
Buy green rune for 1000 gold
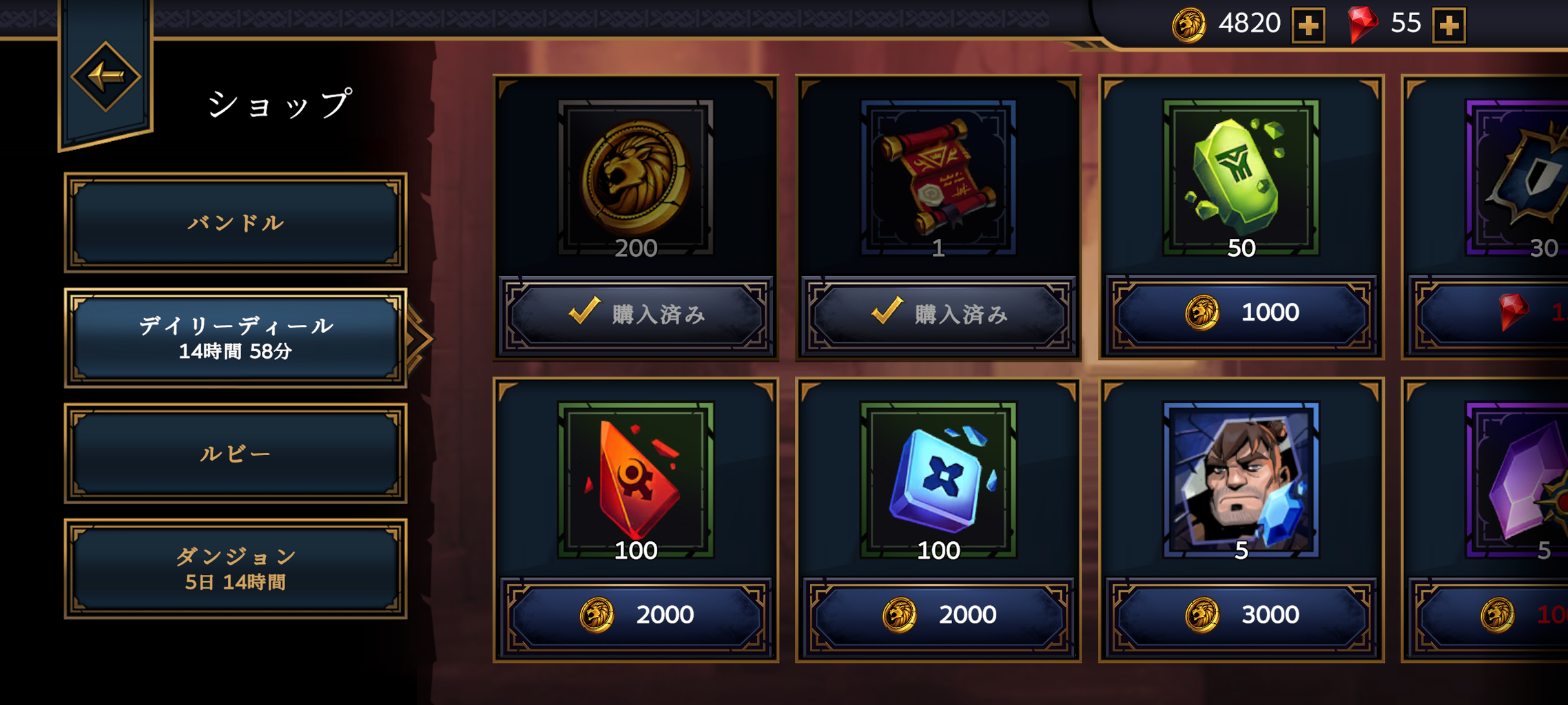pyautogui.click(x=1241, y=313)
